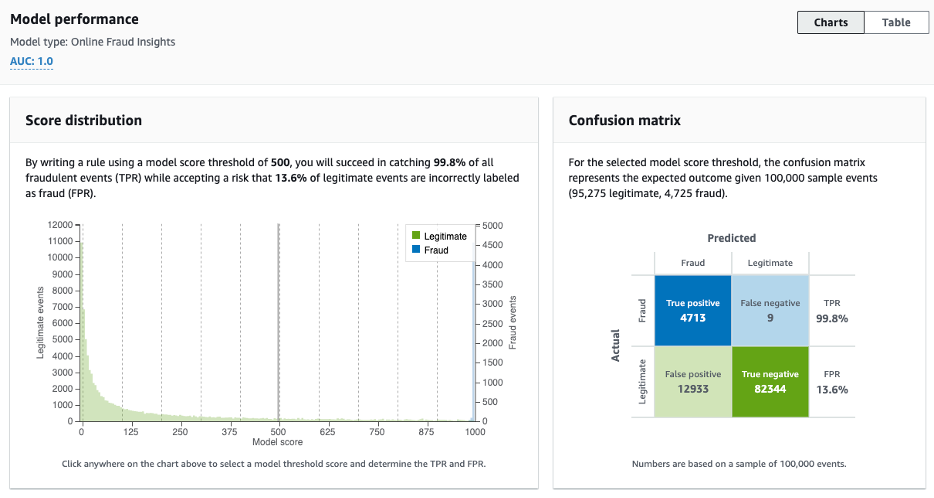Click the Predicted Fraud column header
Image resolution: width=934 pixels, height=498 pixels.
[x=693, y=263]
